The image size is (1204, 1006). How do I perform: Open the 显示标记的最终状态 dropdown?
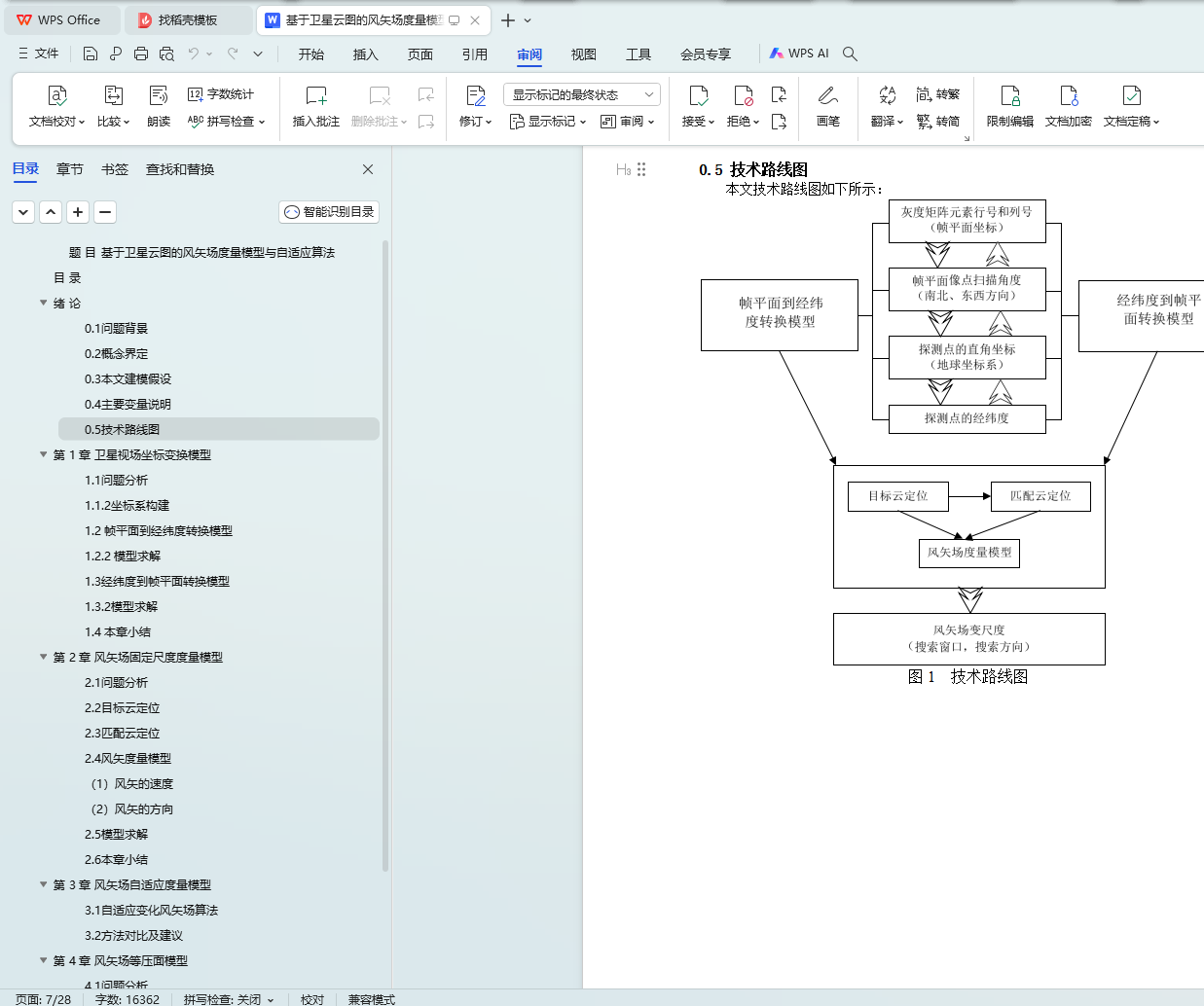pos(582,94)
